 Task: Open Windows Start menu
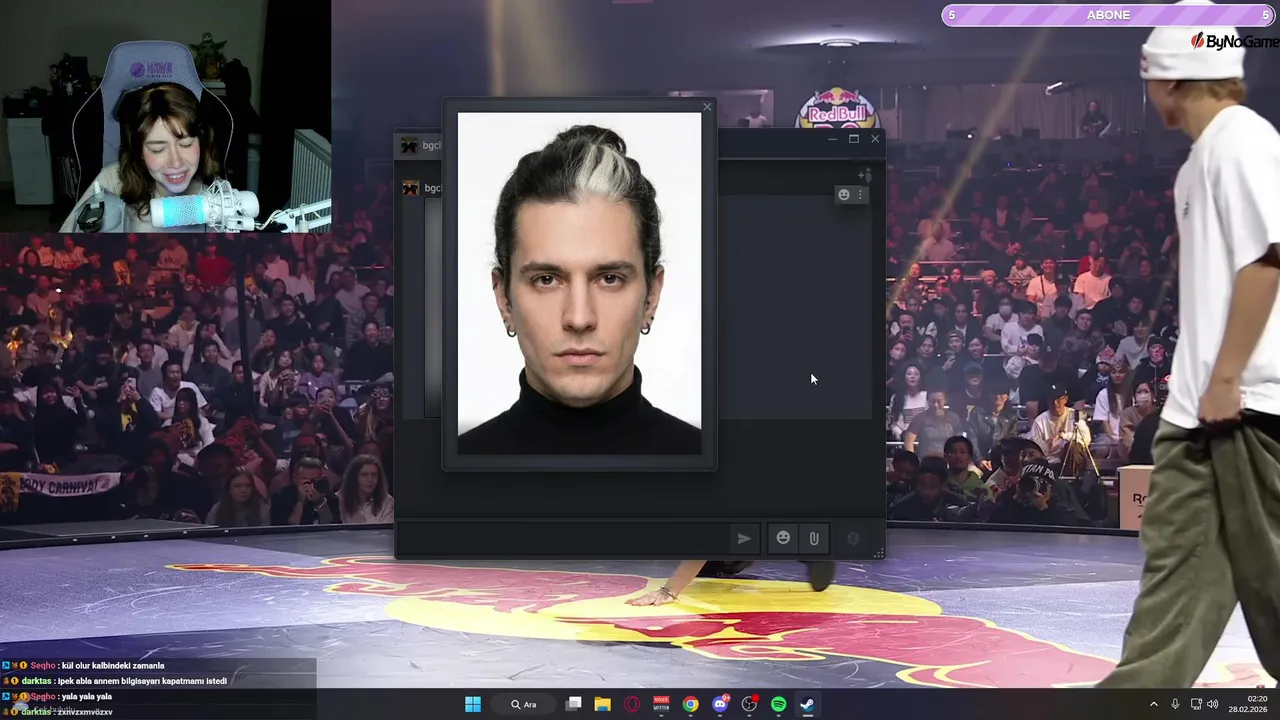(473, 704)
